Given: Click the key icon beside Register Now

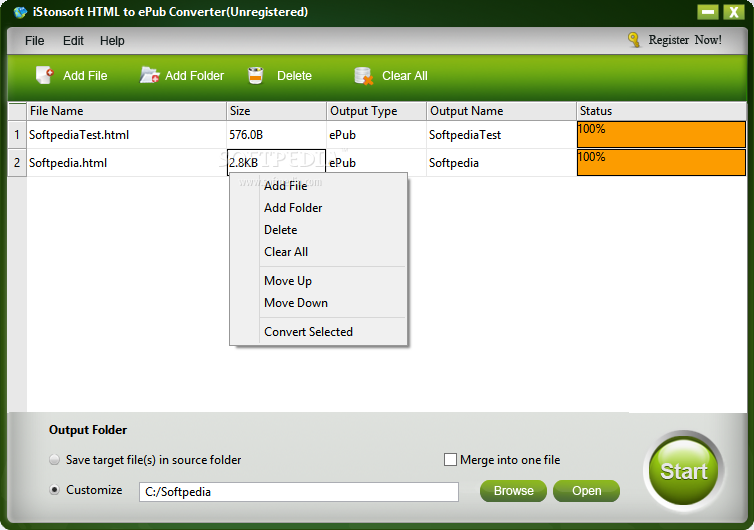Looking at the screenshot, I should (634, 40).
